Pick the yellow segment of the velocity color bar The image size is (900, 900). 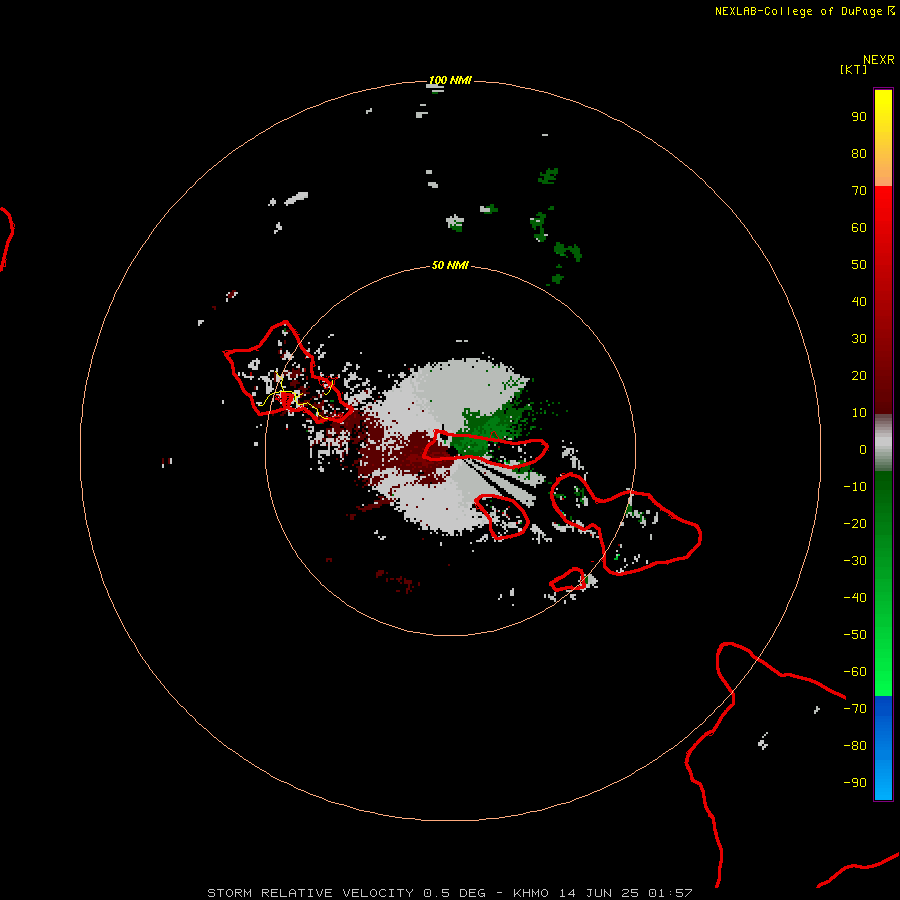pyautogui.click(x=883, y=138)
